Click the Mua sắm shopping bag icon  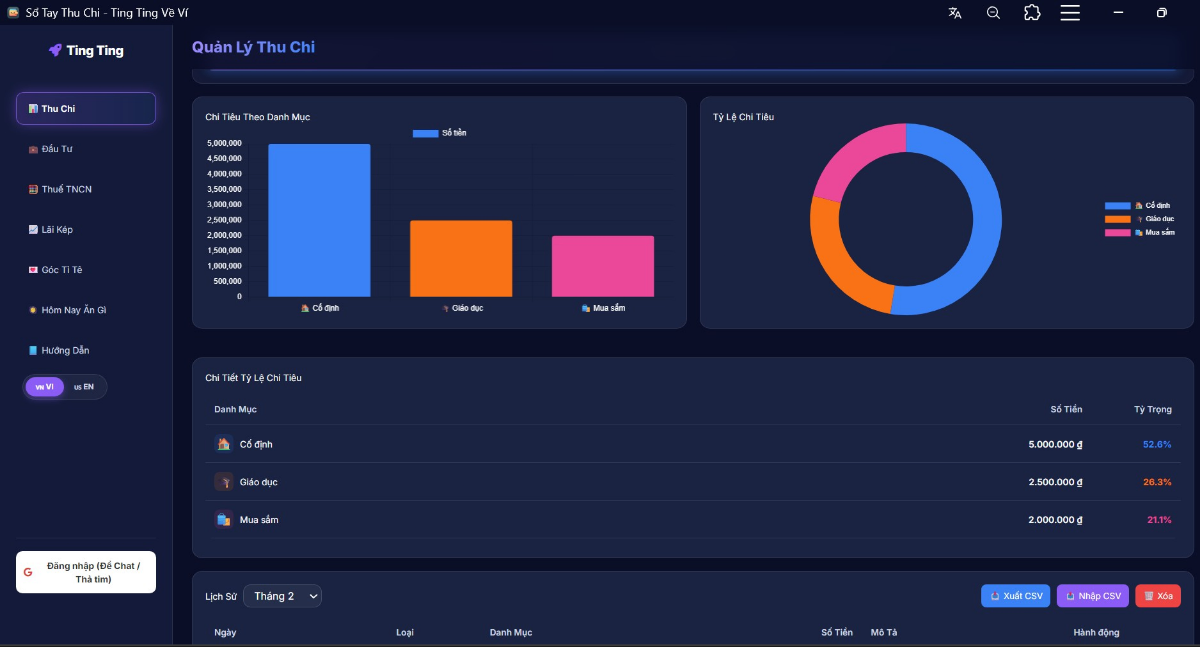[224, 520]
